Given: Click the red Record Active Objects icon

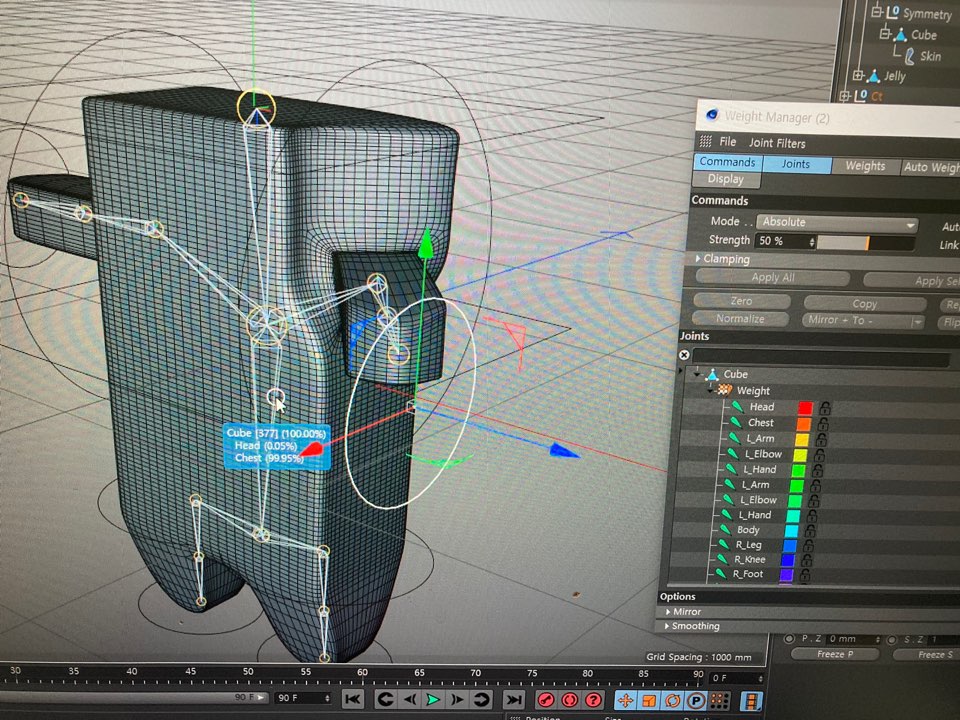Looking at the screenshot, I should tap(546, 700).
